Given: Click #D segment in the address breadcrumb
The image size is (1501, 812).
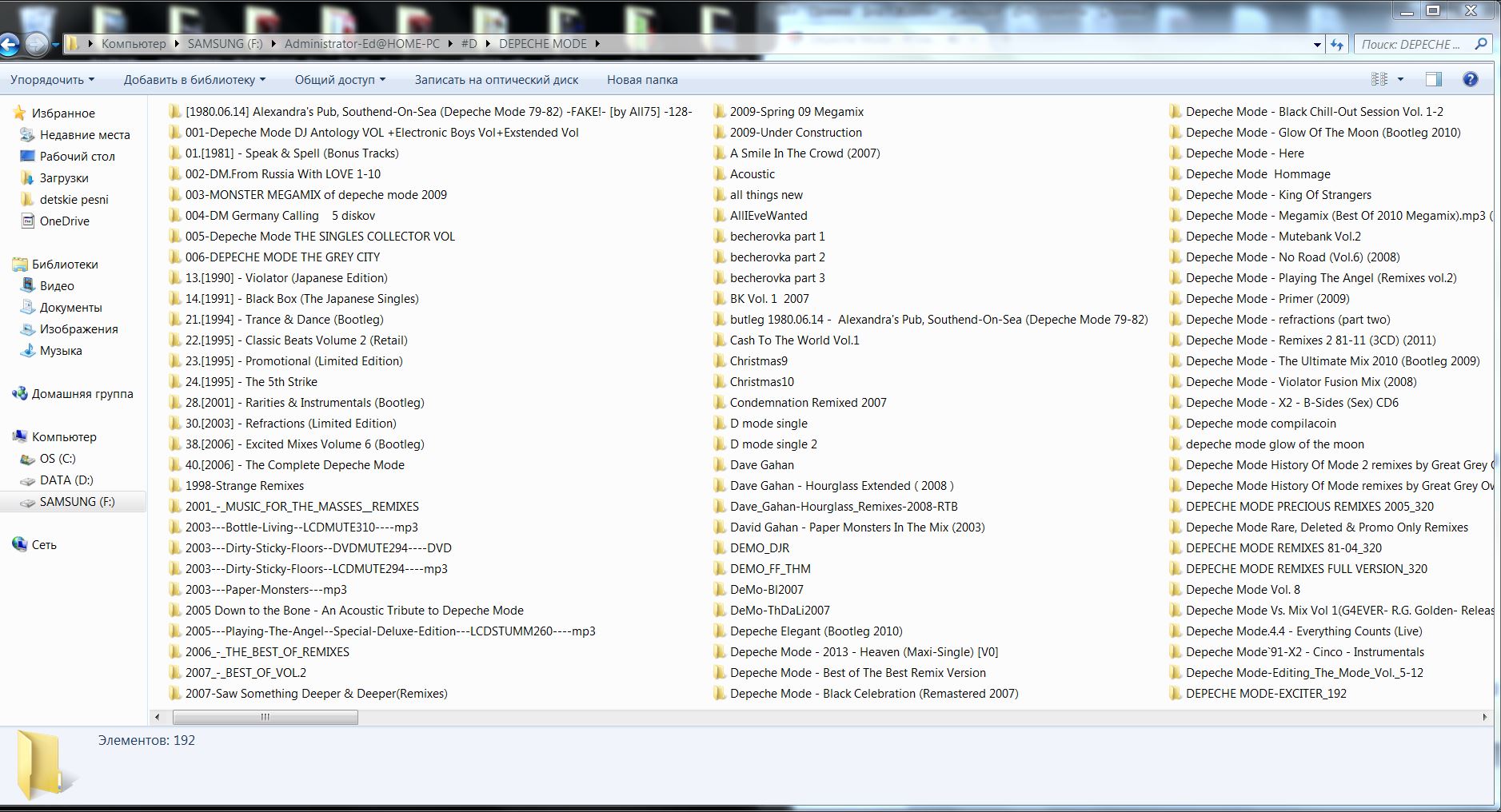Looking at the screenshot, I should tap(469, 44).
